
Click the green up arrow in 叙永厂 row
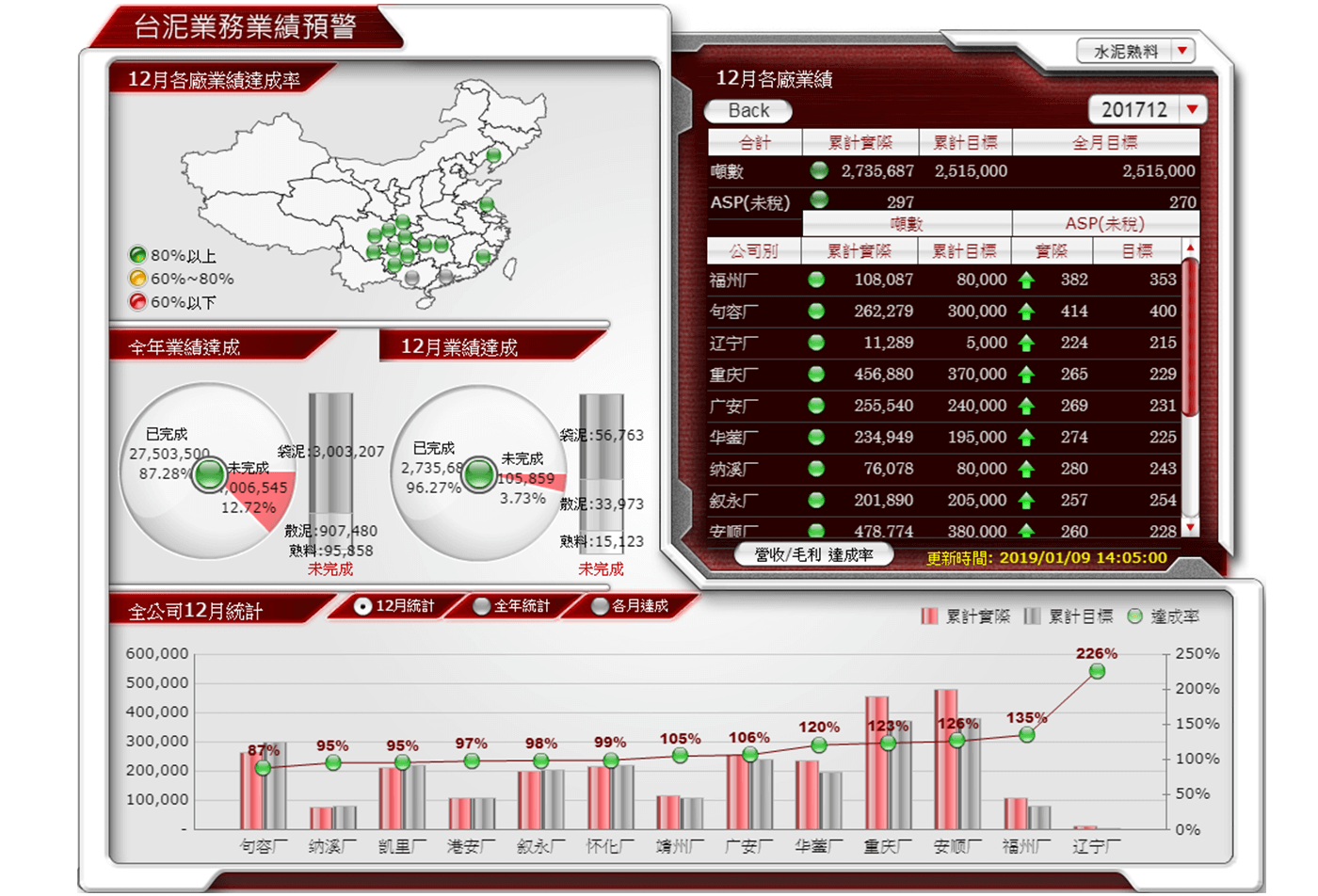click(1026, 501)
